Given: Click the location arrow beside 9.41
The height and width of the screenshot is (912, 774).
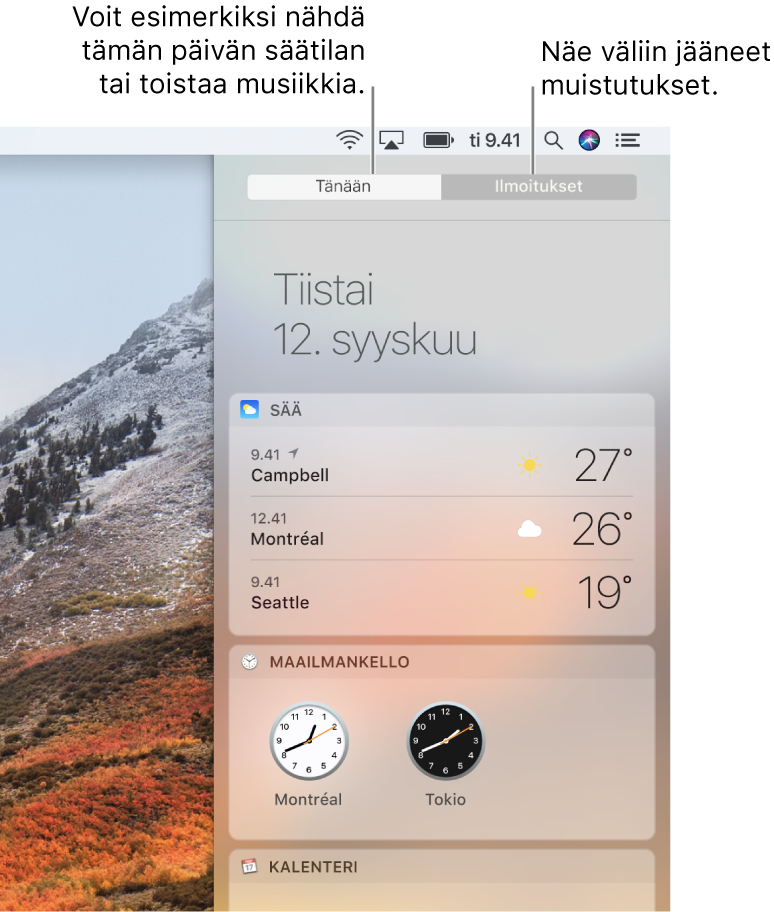Looking at the screenshot, I should (x=293, y=454).
